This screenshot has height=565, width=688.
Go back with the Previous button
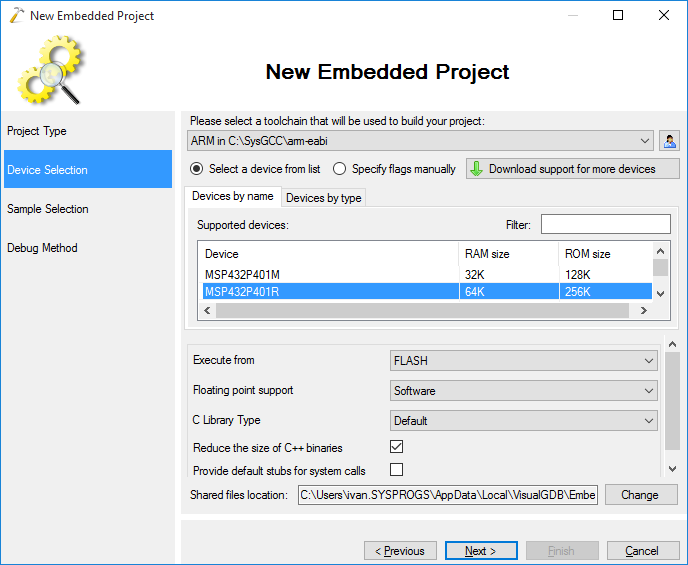click(400, 551)
